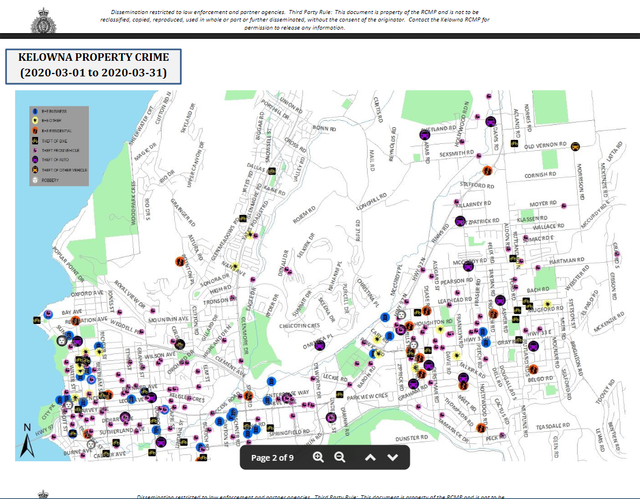The image size is (640, 499).
Task: Click the orange B&E marker near Peck Rd
Action: (481, 428)
